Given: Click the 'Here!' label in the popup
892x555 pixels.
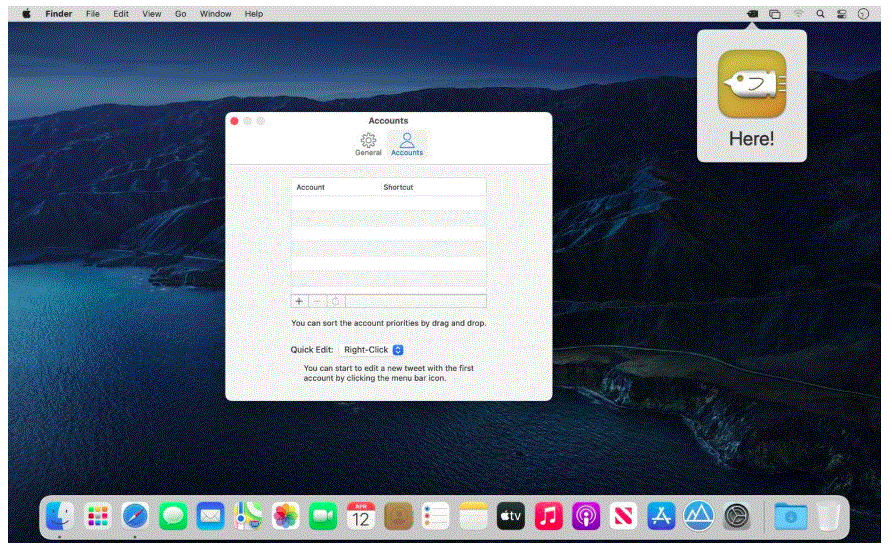Looking at the screenshot, I should [751, 139].
